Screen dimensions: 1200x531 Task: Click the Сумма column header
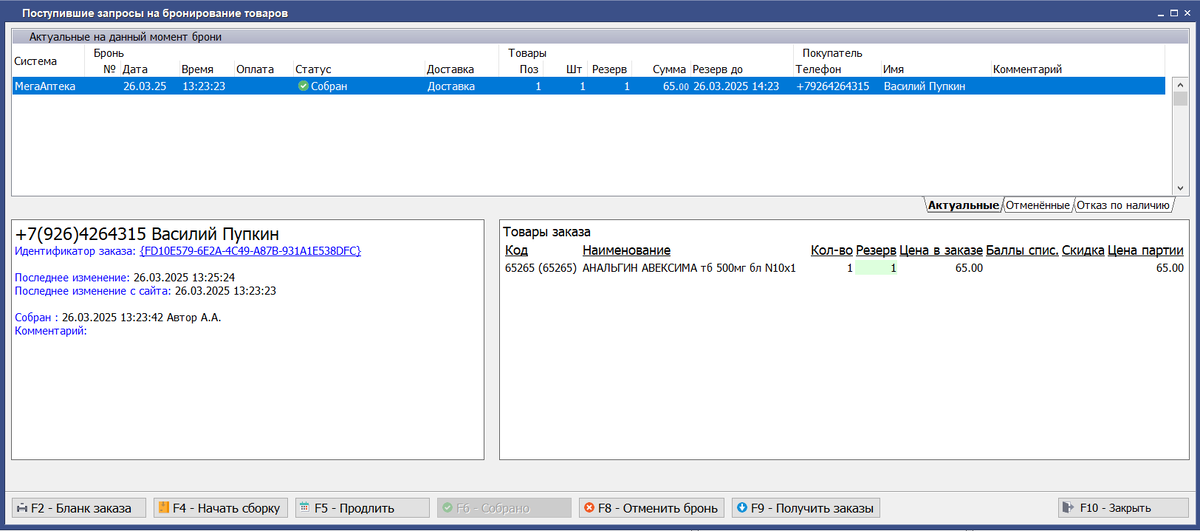(669, 70)
